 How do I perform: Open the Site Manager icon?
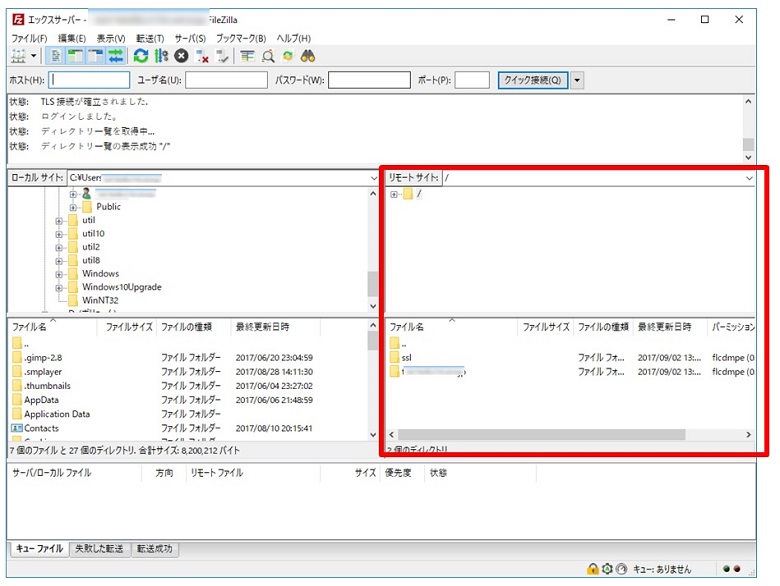(x=17, y=57)
